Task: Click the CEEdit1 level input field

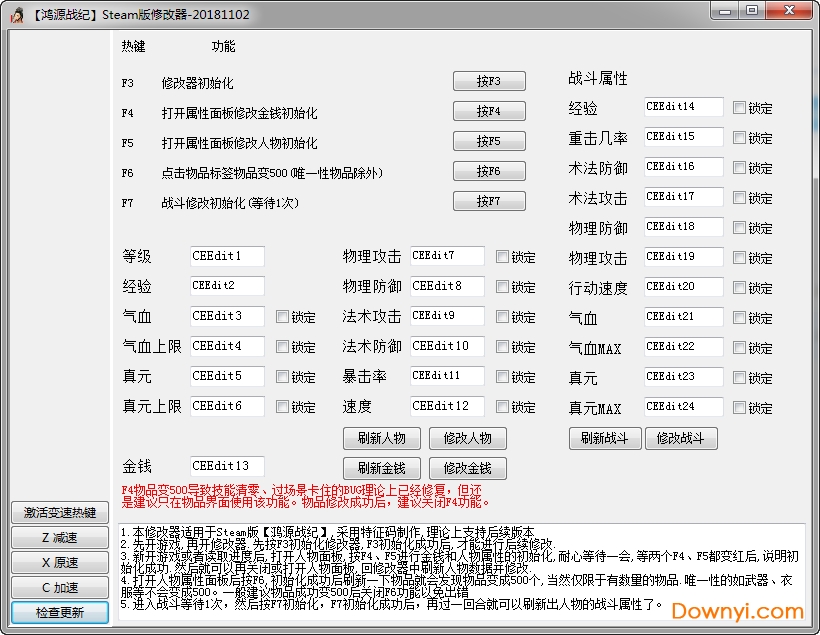Action: pos(226,256)
